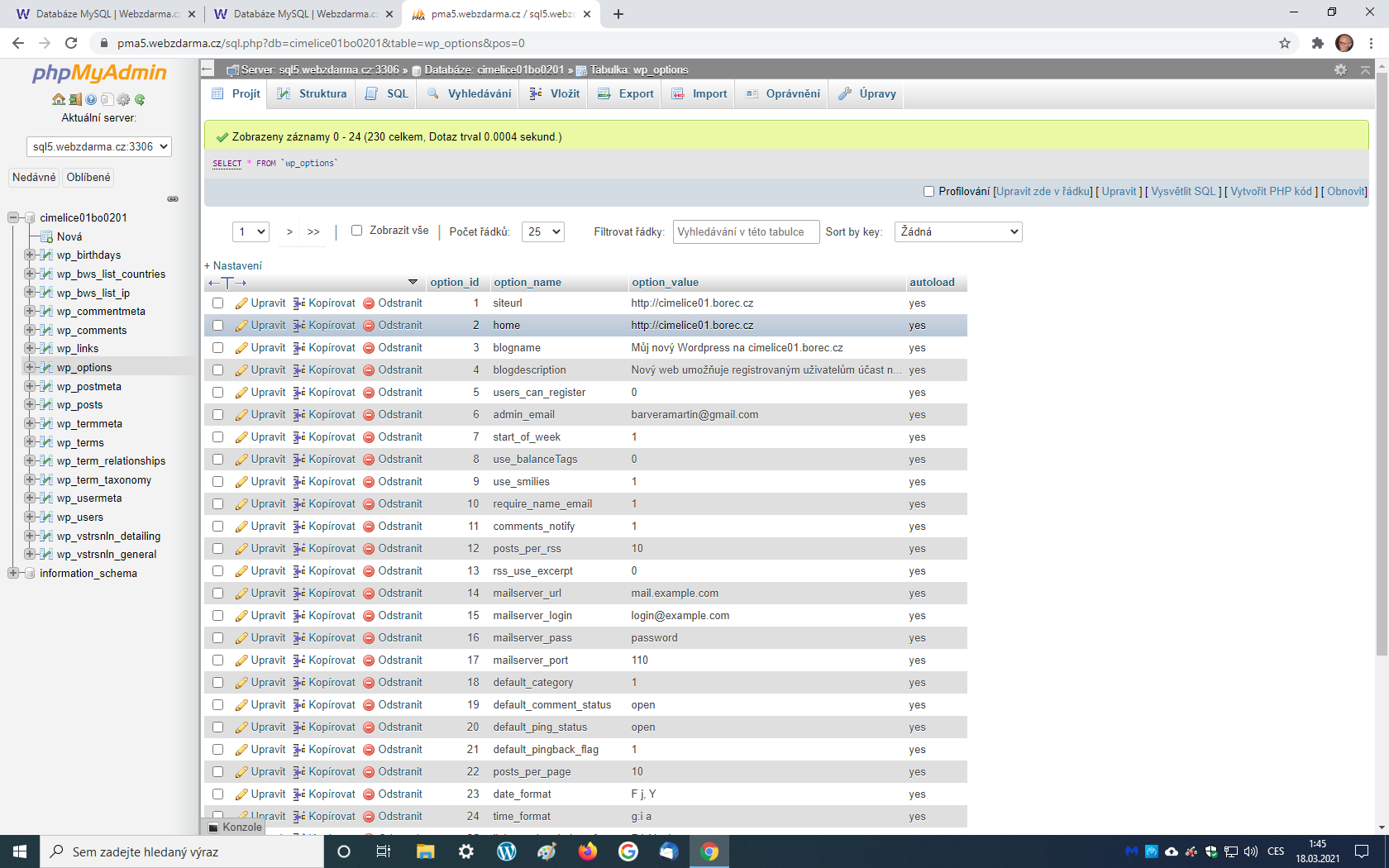Click the green reload navigation icon

140,100
